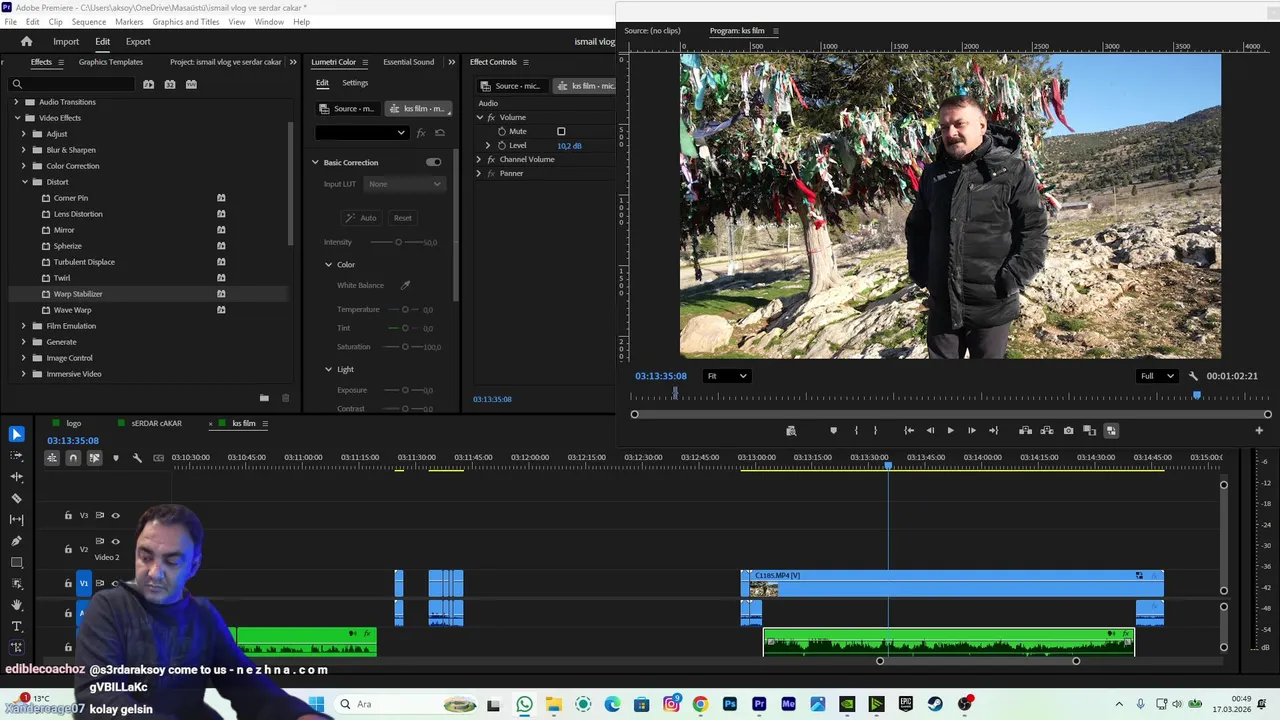This screenshot has width=1280, height=720.
Task: Toggle Basic Correction on/off switch
Action: point(433,162)
